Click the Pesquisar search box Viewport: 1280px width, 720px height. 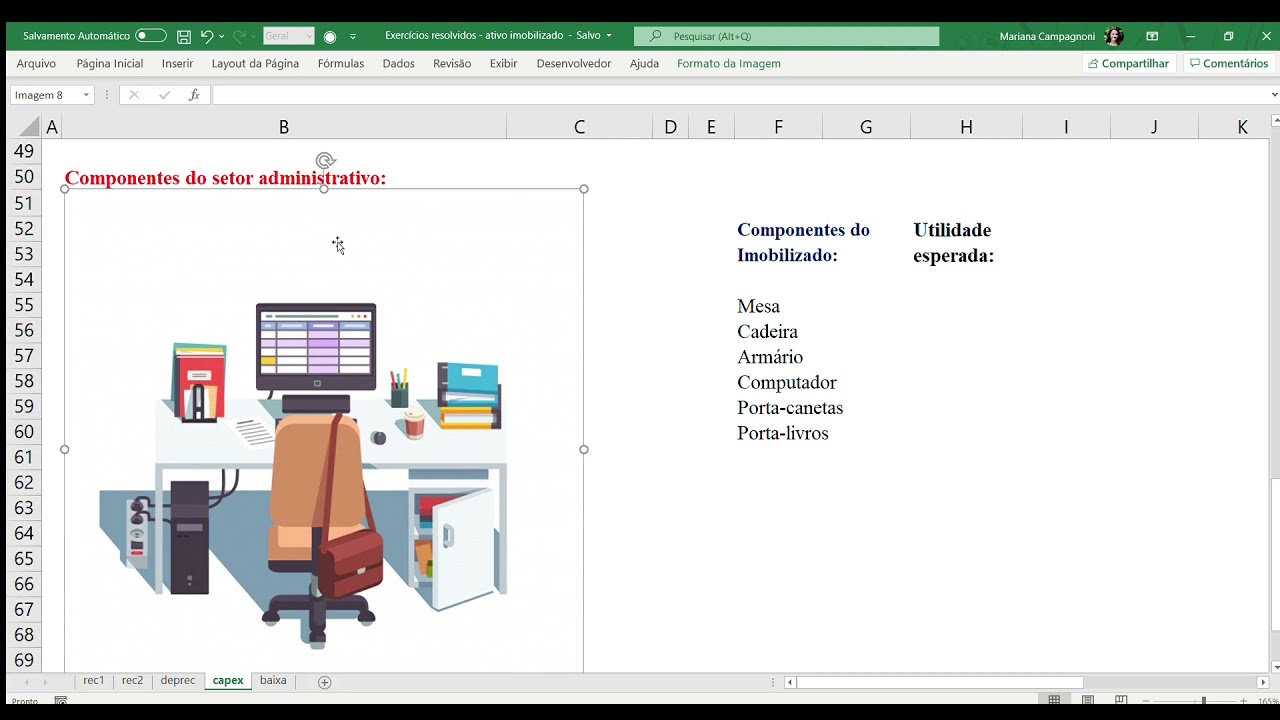787,36
